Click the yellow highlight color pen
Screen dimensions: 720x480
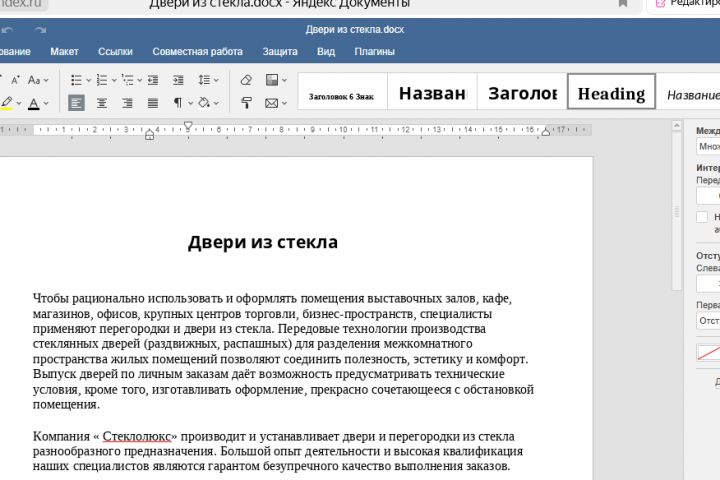(x=6, y=103)
